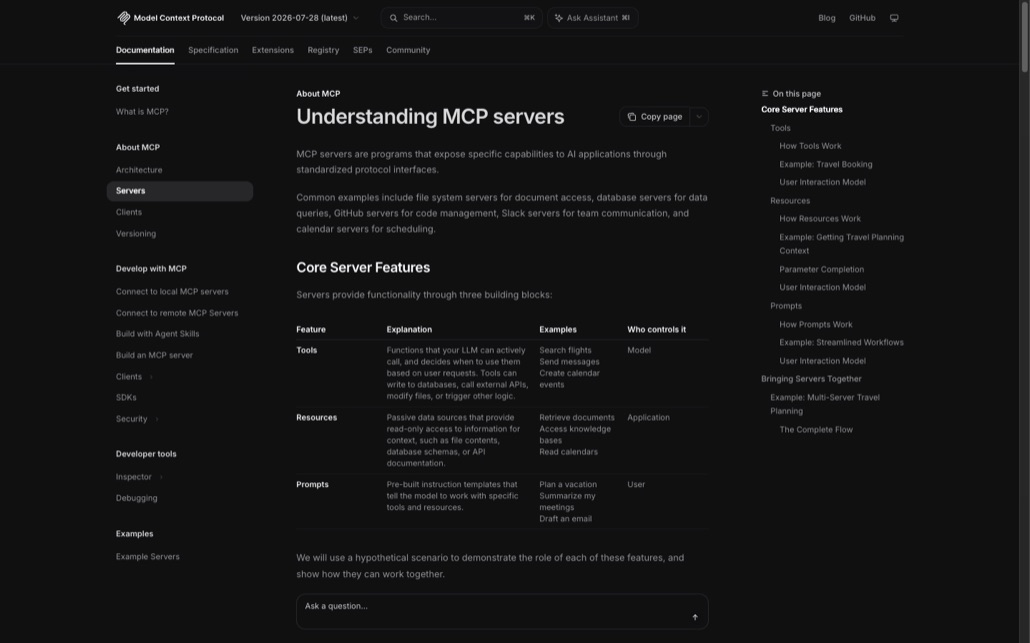Click the Tools cell in the feature table
The height and width of the screenshot is (643, 1030).
(x=307, y=350)
